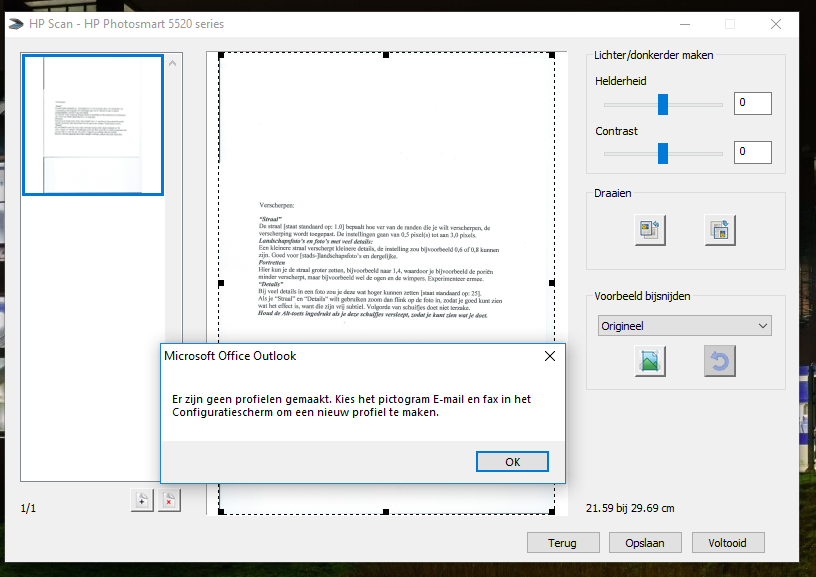Add a new page with the plus page icon

(142, 501)
